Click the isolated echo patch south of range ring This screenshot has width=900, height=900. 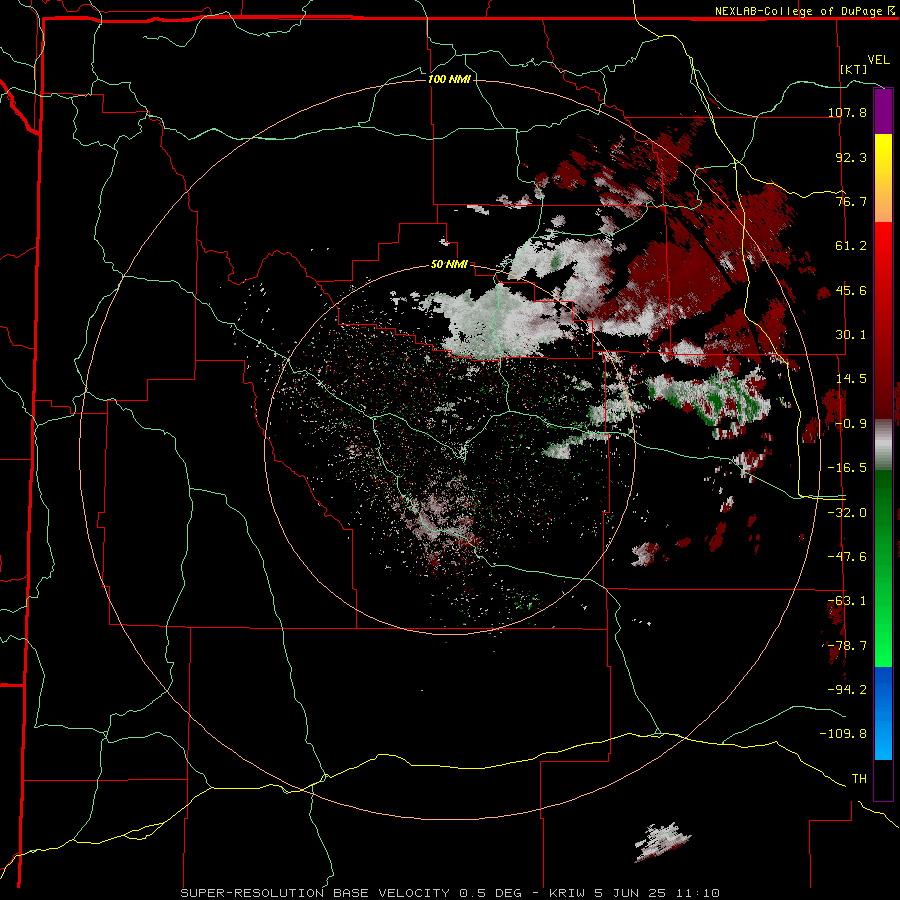click(x=662, y=842)
